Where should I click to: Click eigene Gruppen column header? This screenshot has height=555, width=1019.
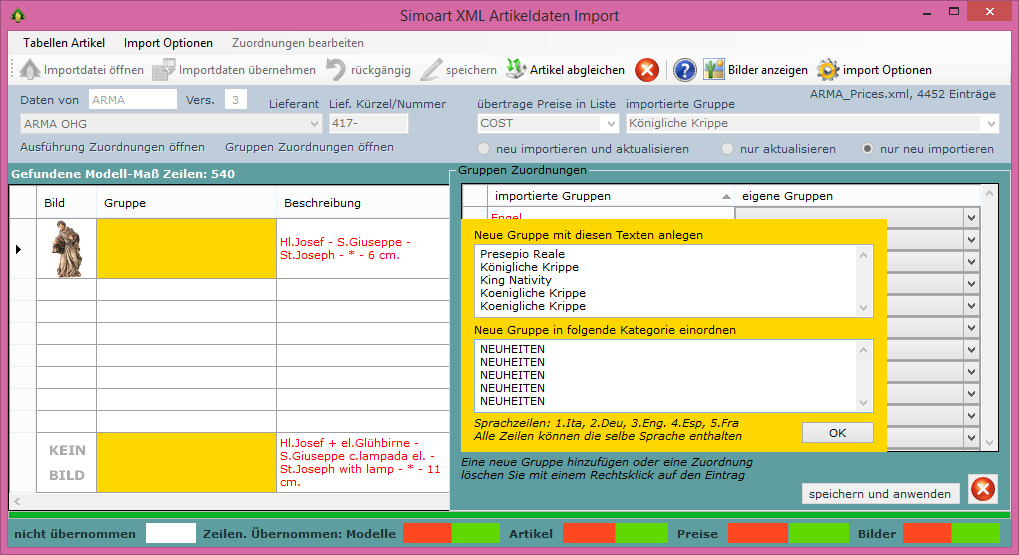857,196
